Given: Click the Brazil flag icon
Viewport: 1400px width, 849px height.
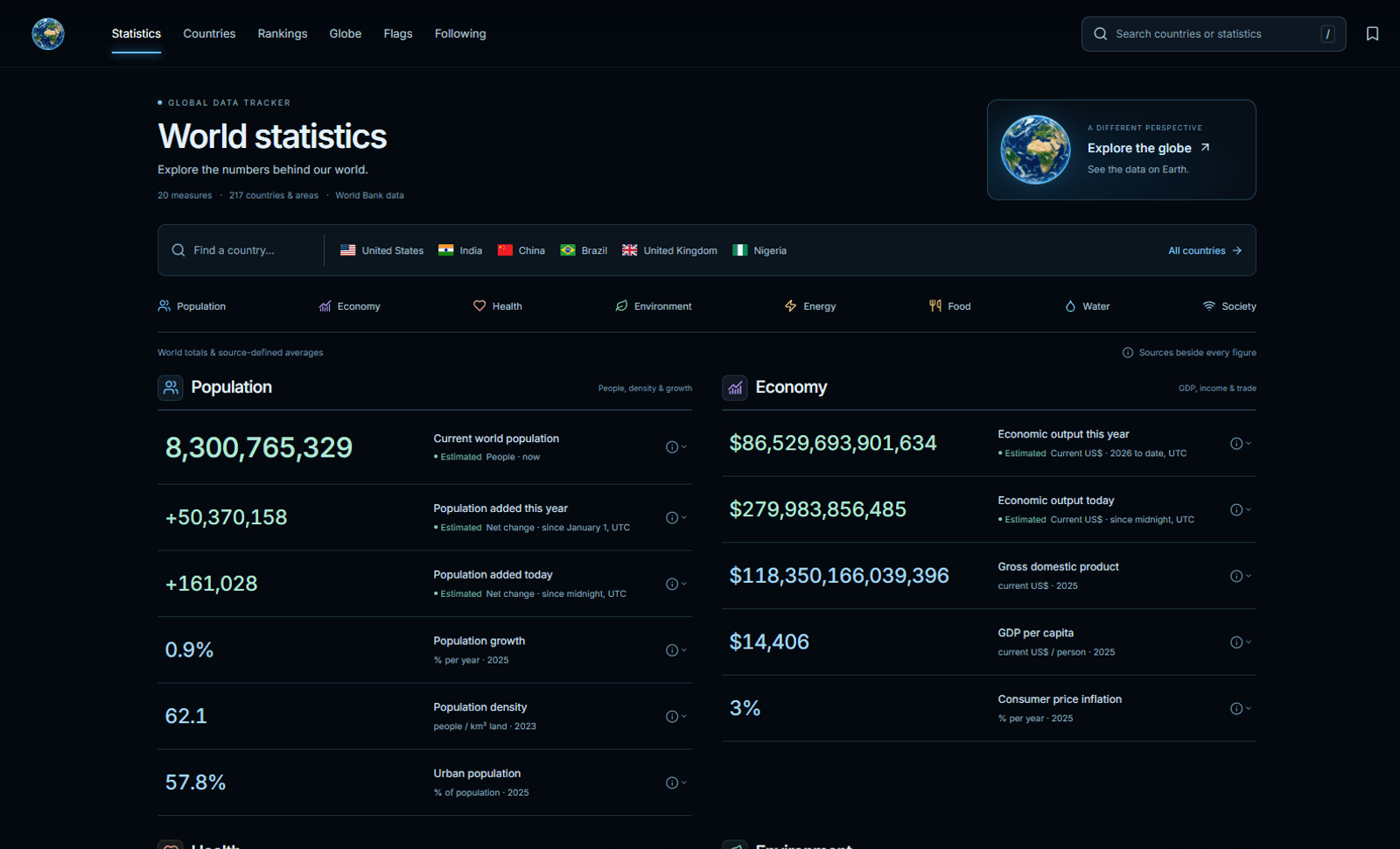Looking at the screenshot, I should pos(568,250).
